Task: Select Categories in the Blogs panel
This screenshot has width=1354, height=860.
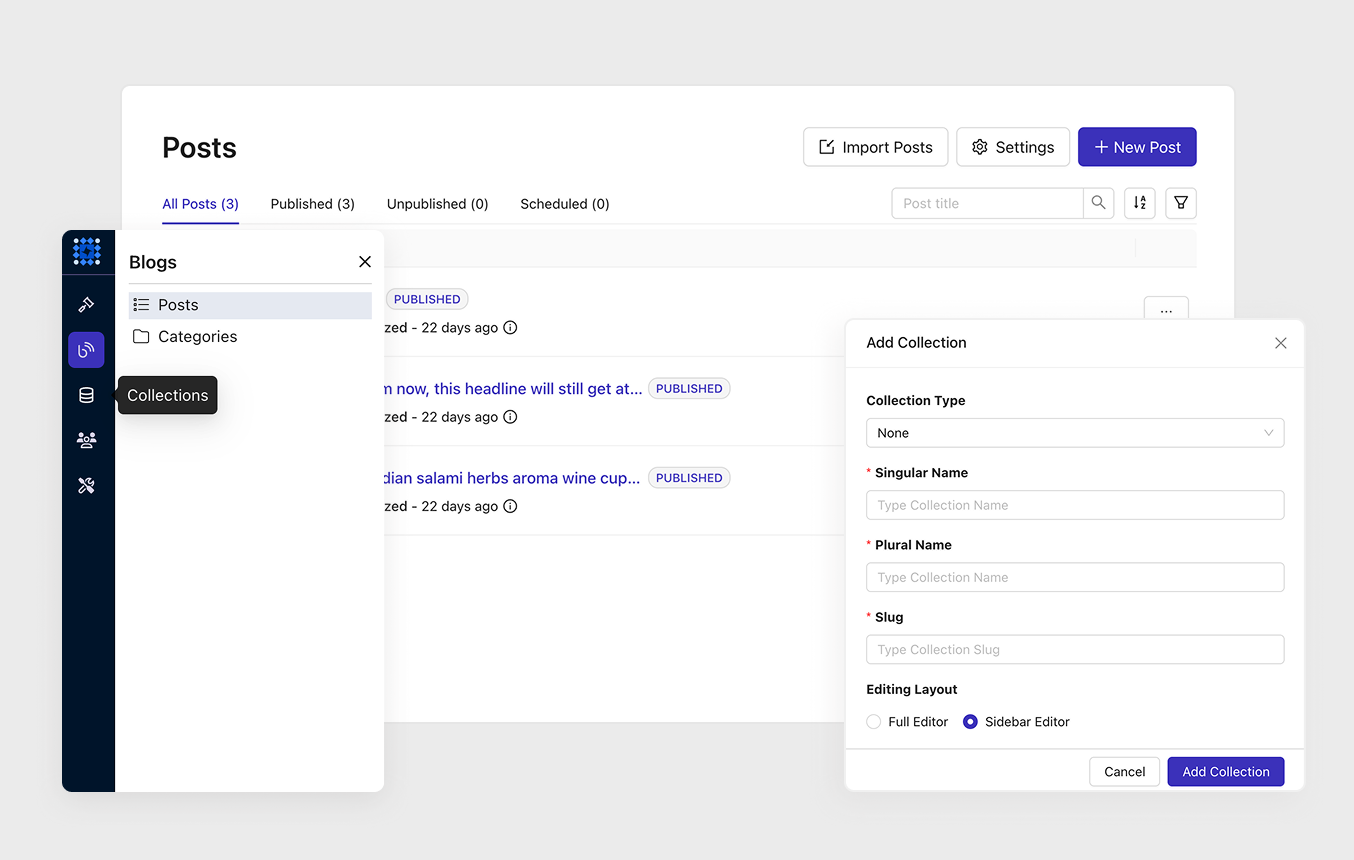Action: click(x=197, y=337)
